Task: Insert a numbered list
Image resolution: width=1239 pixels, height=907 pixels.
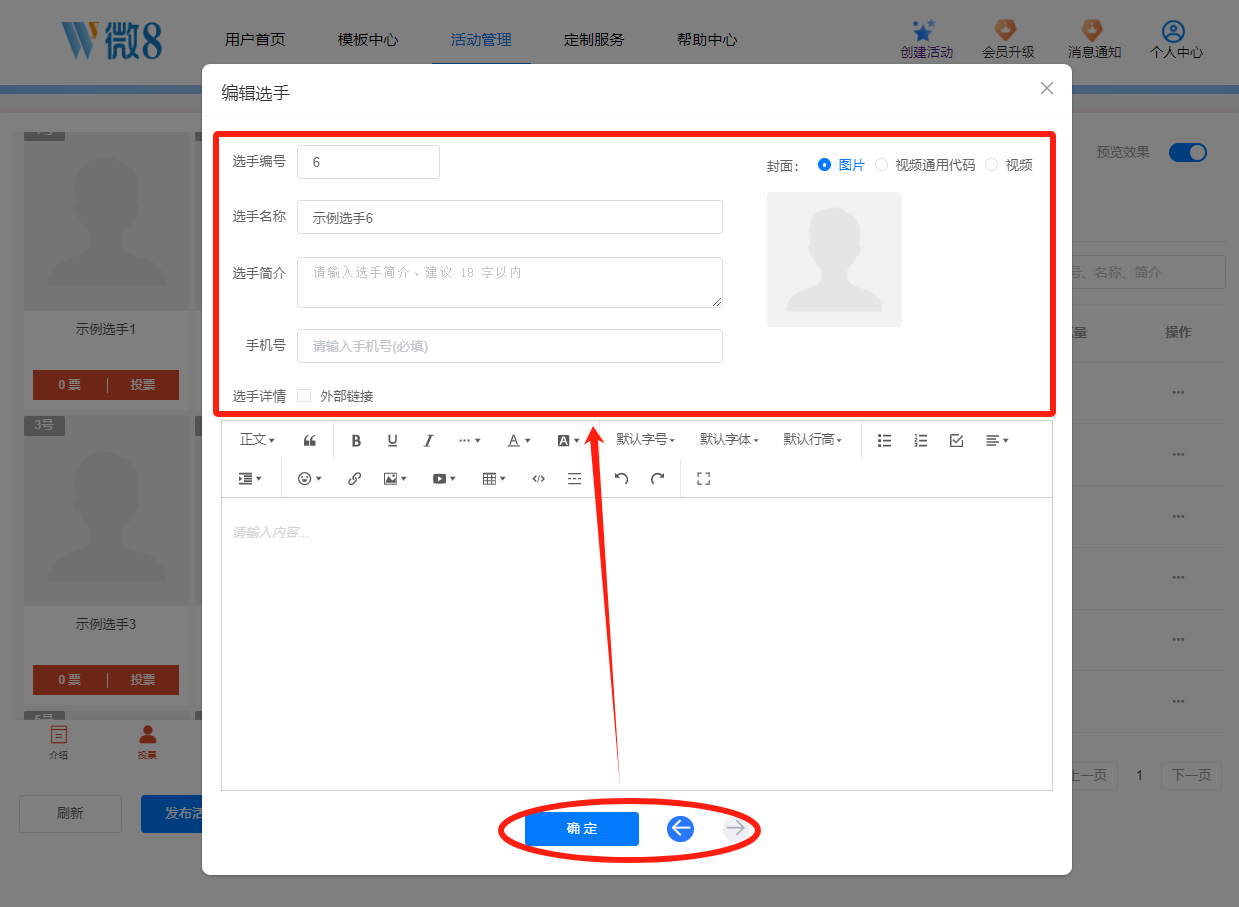Action: [920, 440]
